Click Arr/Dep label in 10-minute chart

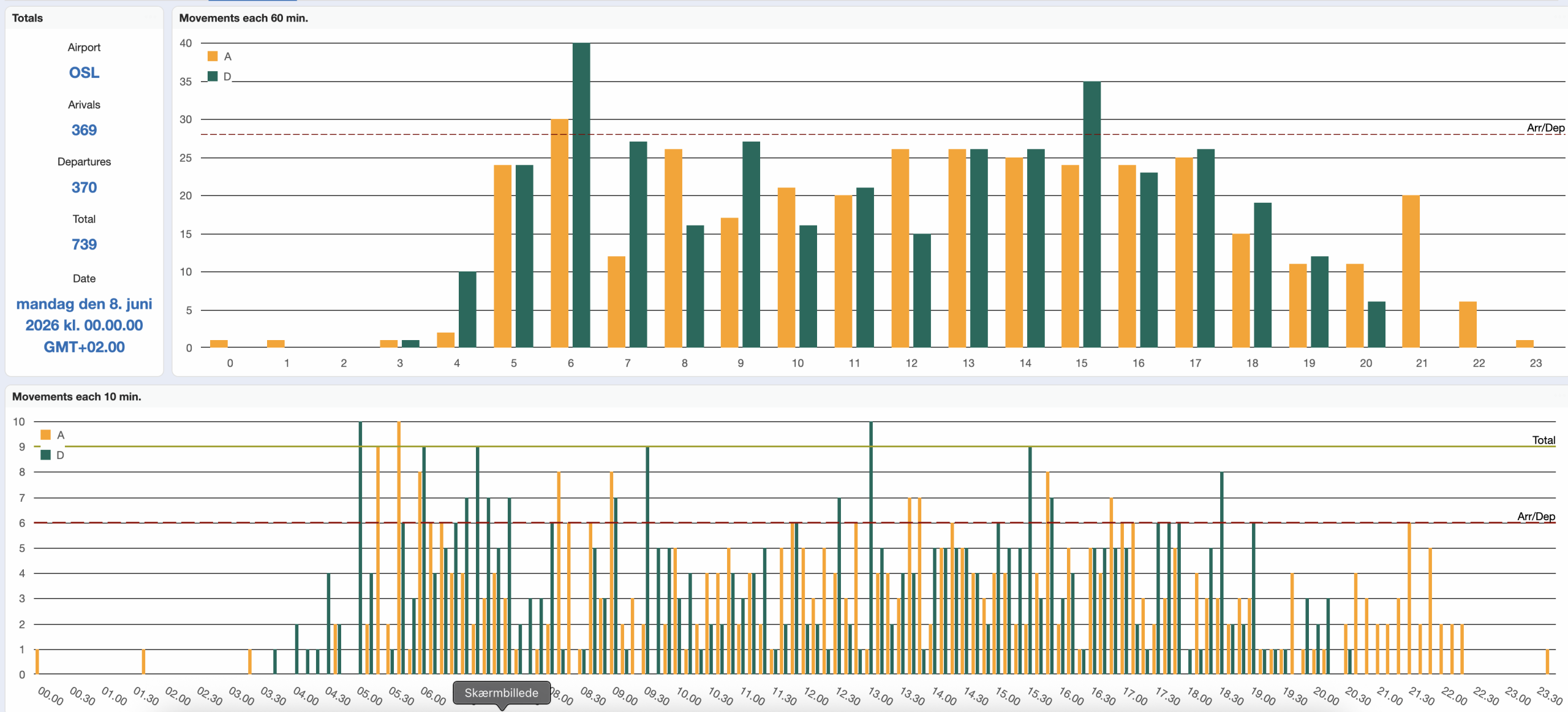pos(1536,517)
